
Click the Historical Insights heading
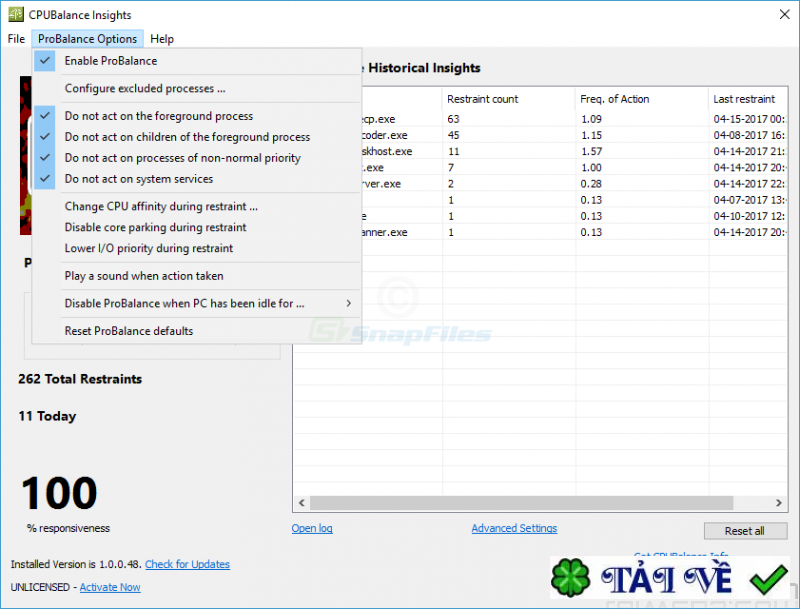tap(424, 68)
